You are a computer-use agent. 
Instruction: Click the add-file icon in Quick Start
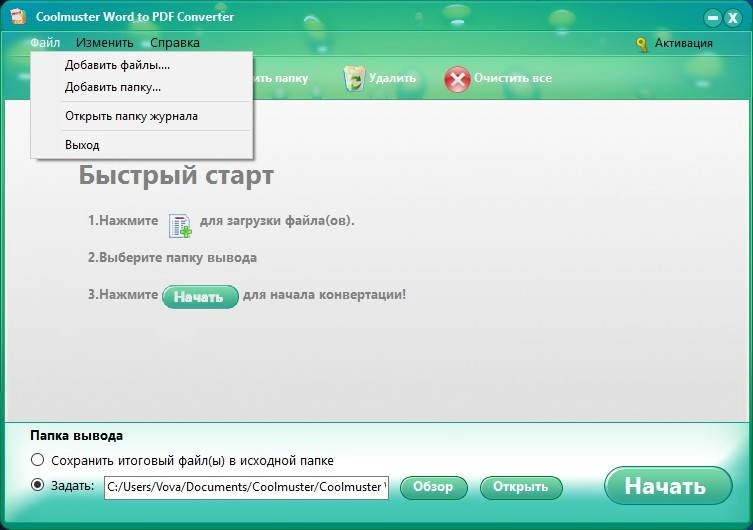coord(180,226)
